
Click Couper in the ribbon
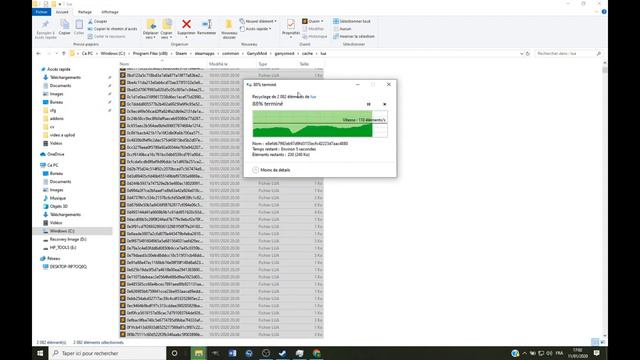click(x=98, y=21)
